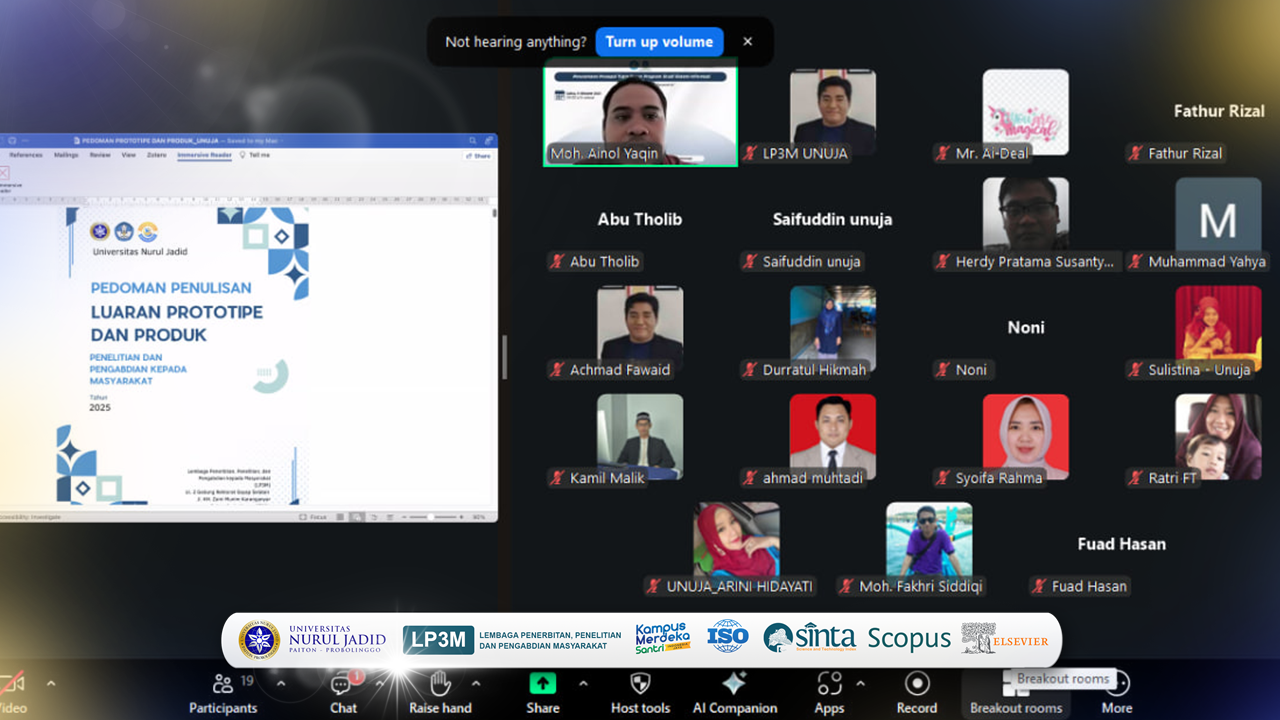
Task: Click the Turn up volume button
Action: click(659, 42)
